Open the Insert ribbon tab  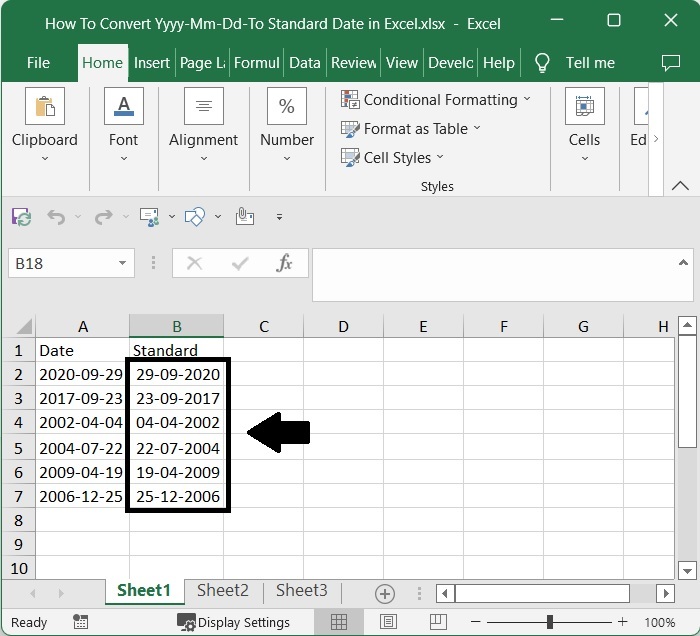pos(152,62)
